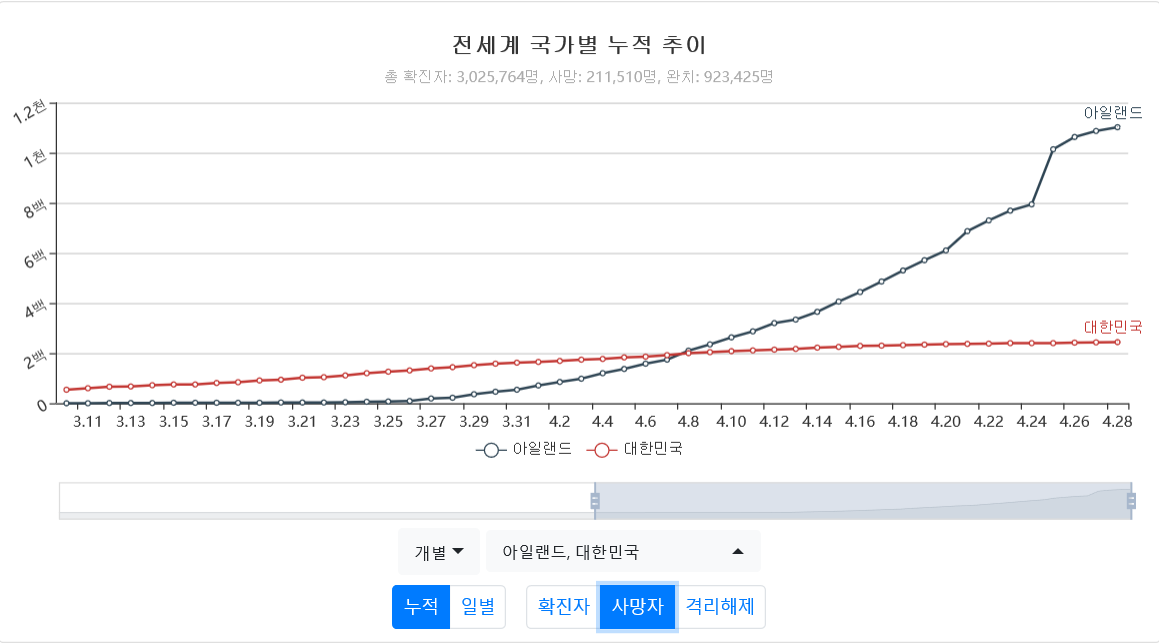Click the red 대한민국 line end label
This screenshot has width=1159, height=644.
pos(1112,327)
